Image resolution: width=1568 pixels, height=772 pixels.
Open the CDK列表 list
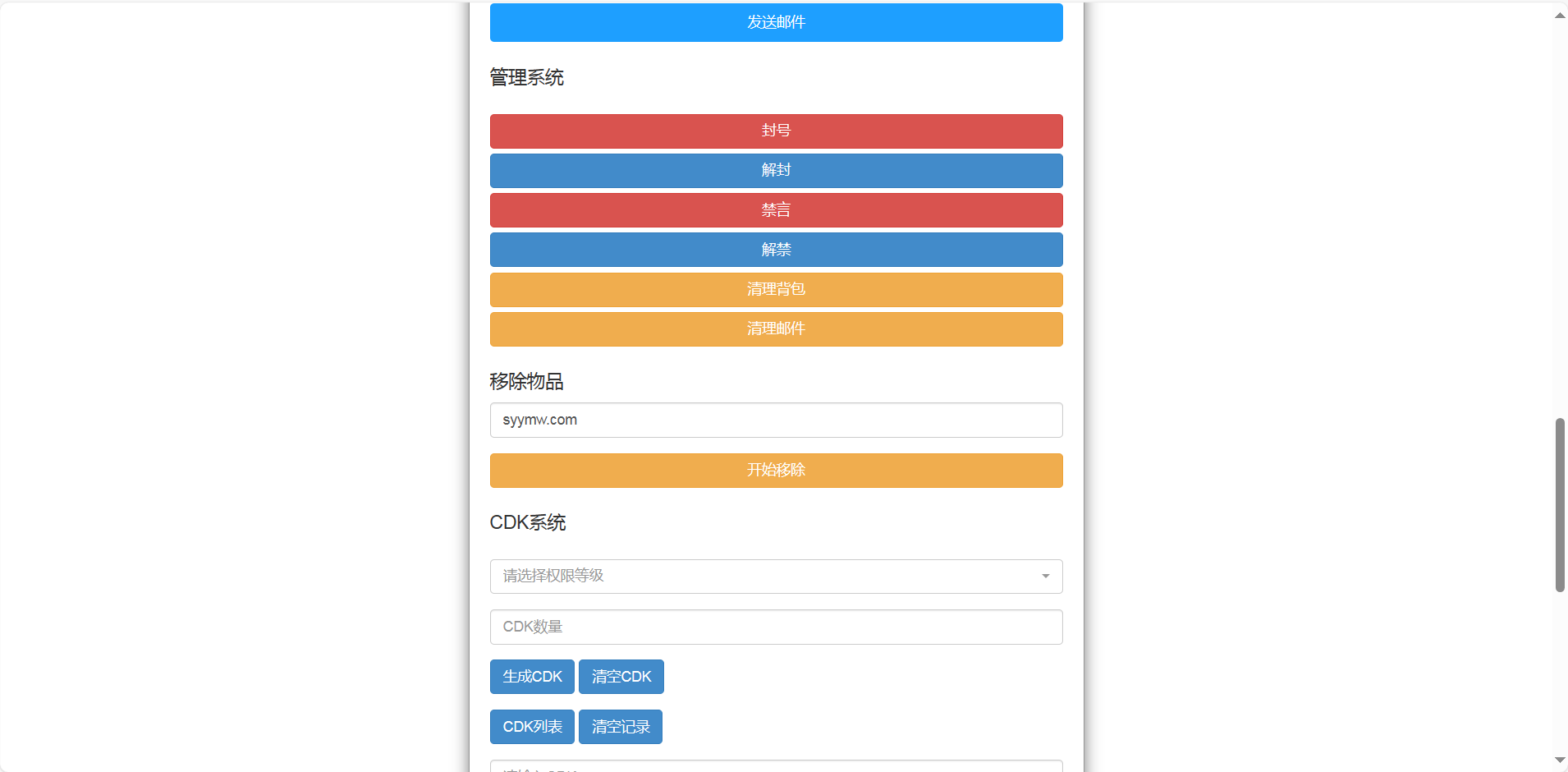click(531, 726)
